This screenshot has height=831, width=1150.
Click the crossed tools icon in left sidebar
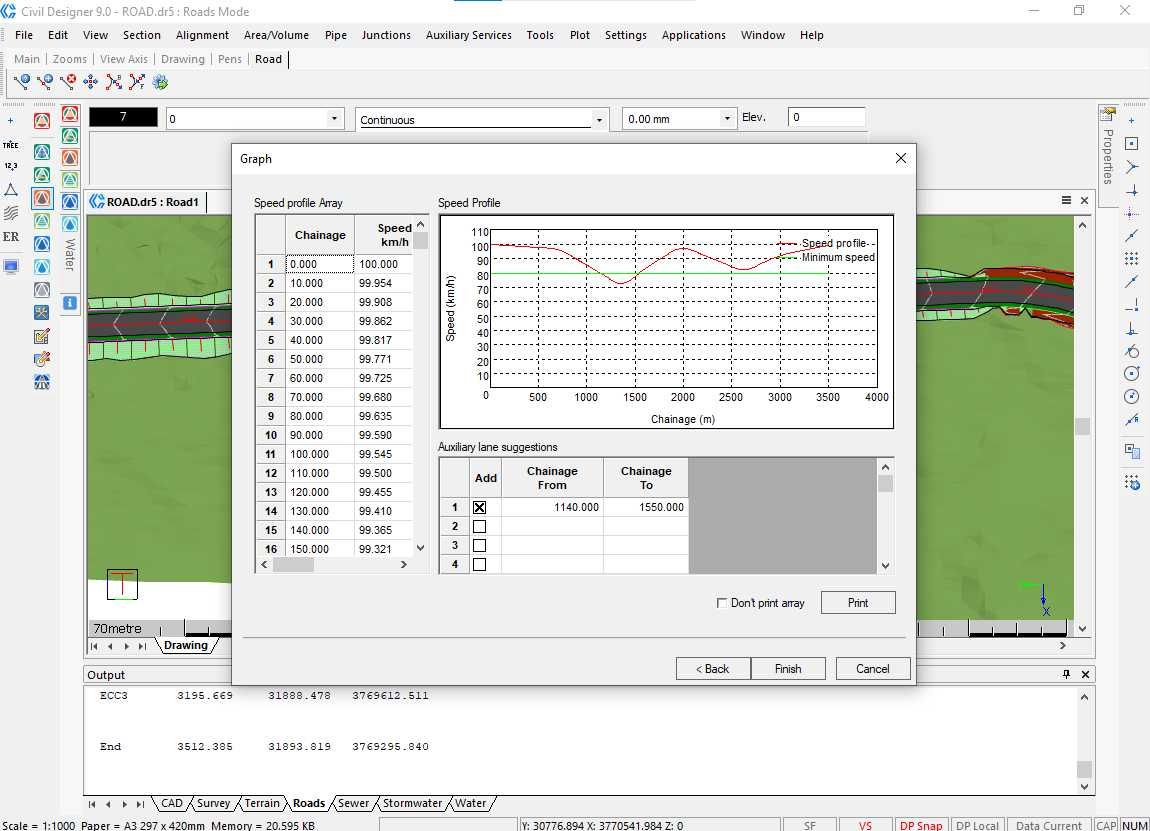[42, 312]
